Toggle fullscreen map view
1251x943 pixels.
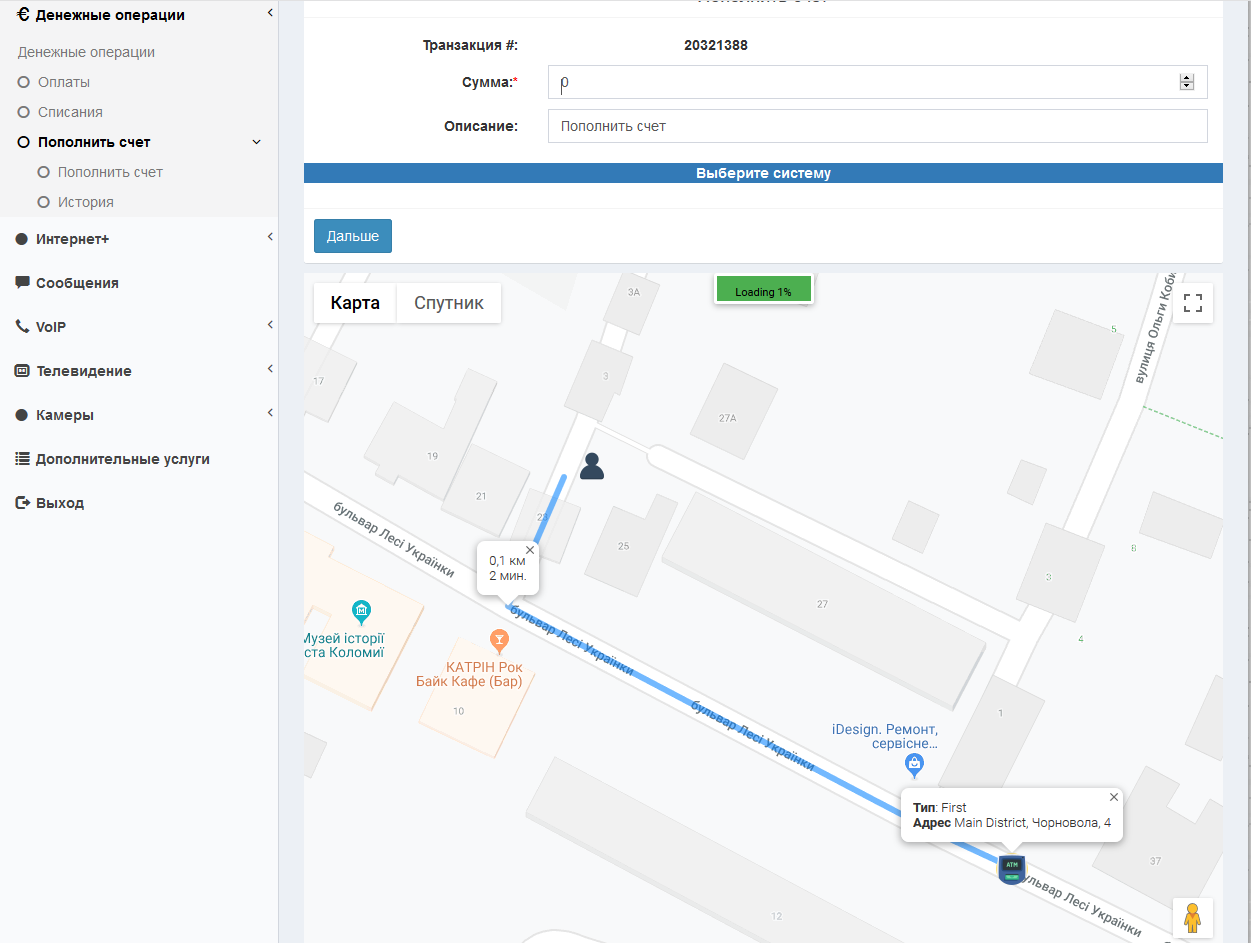[x=1192, y=303]
